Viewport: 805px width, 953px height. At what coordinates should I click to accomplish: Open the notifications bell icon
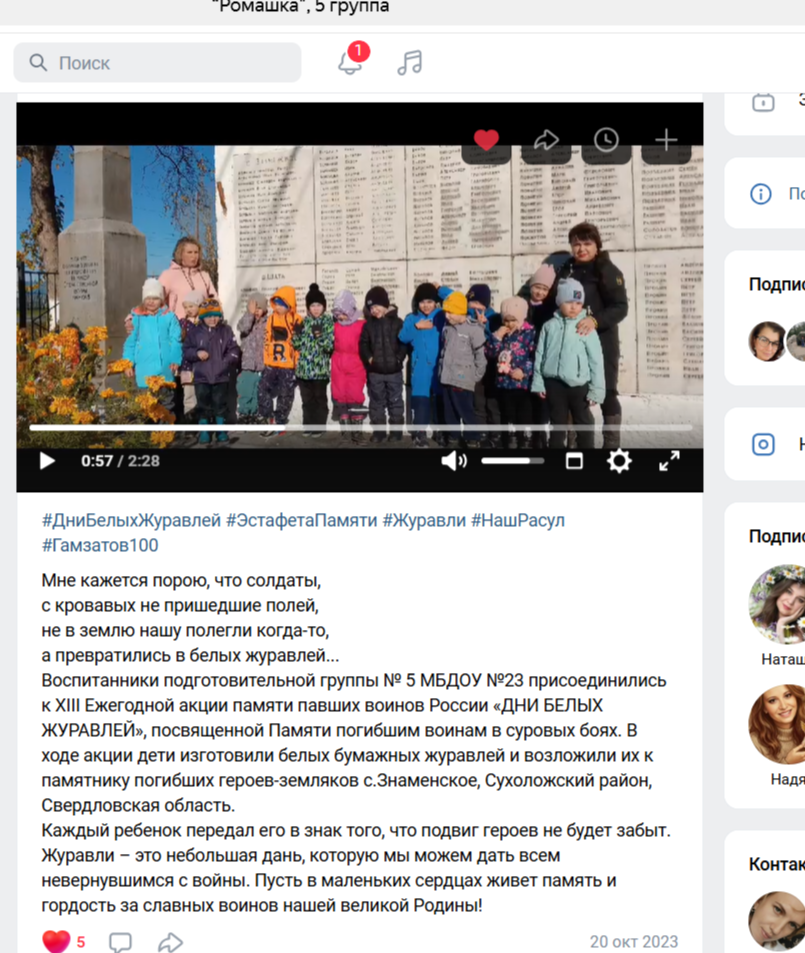pos(350,63)
